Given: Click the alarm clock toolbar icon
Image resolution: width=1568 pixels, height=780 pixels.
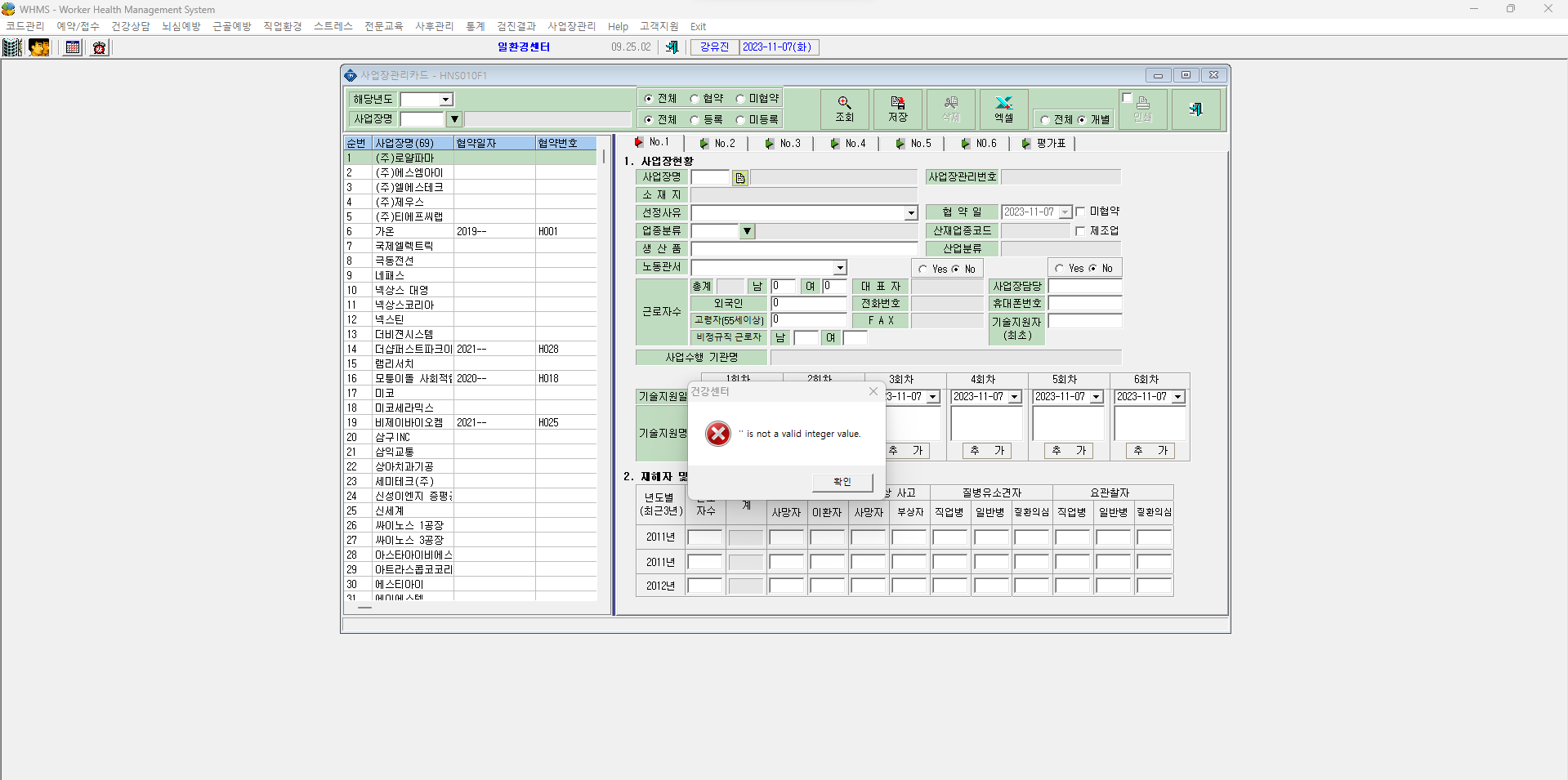Looking at the screenshot, I should point(99,47).
